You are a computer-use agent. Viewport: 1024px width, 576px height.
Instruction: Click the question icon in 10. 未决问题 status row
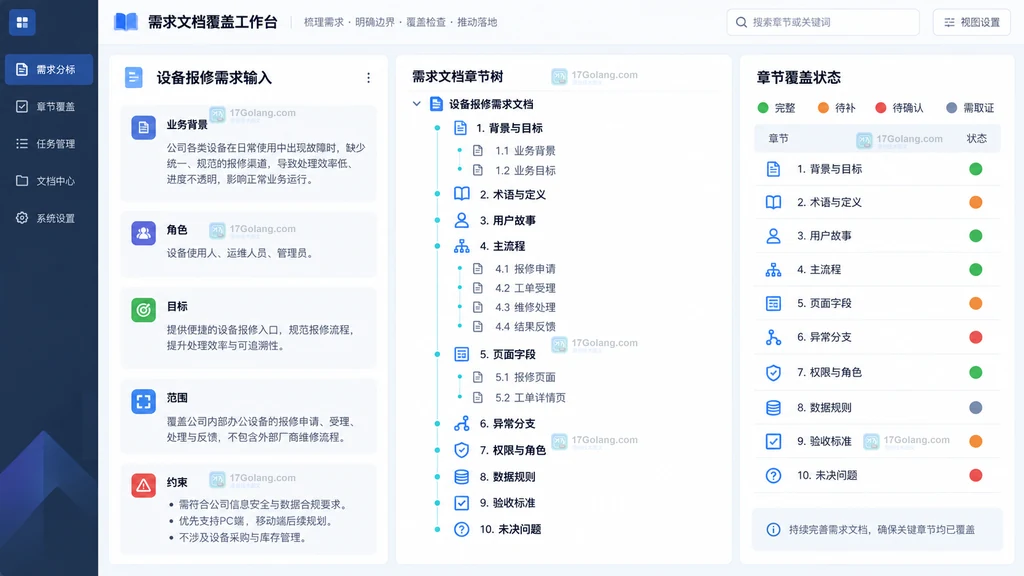[x=773, y=475]
